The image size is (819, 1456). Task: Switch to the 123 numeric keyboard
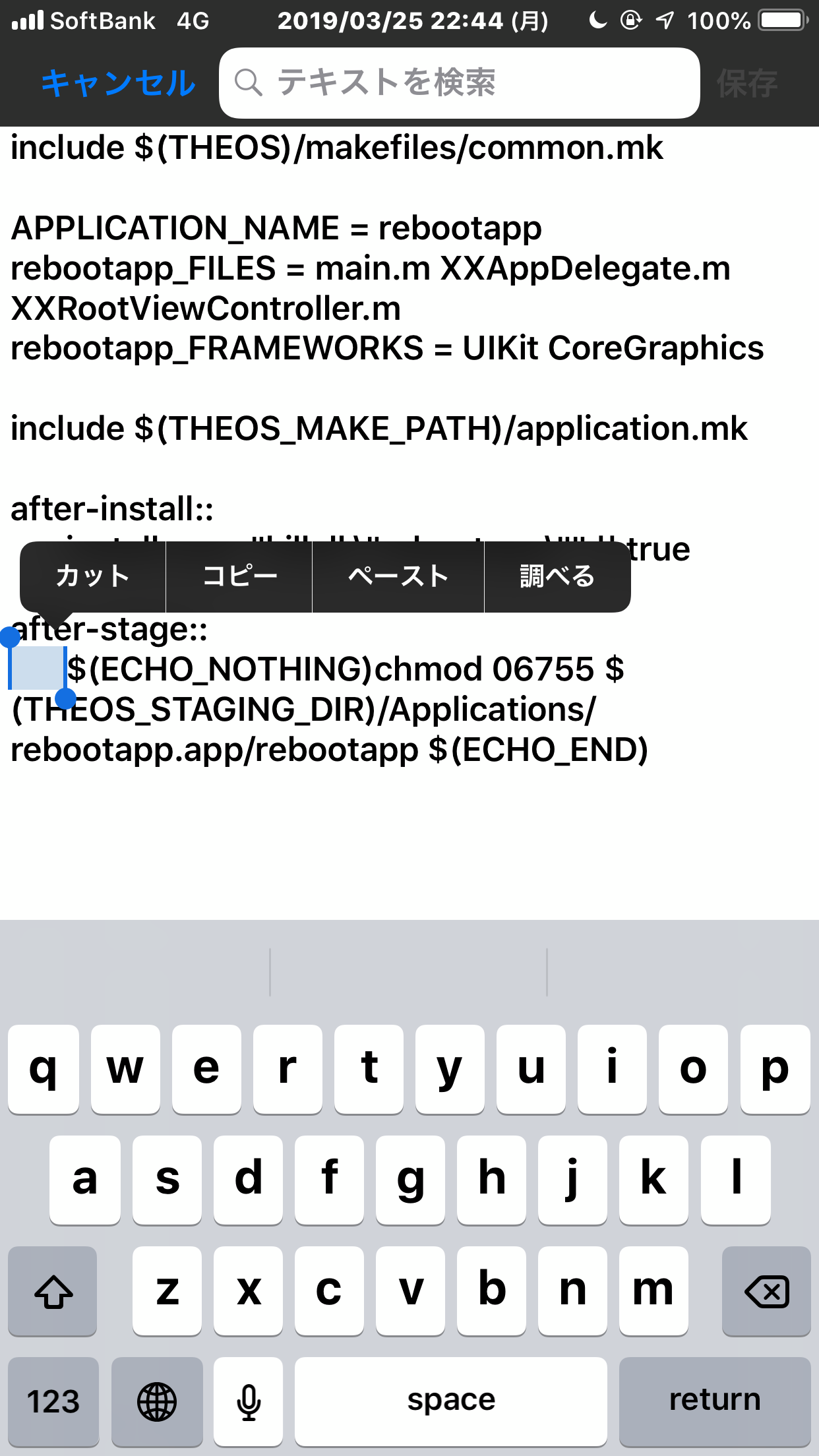pyautogui.click(x=53, y=1401)
